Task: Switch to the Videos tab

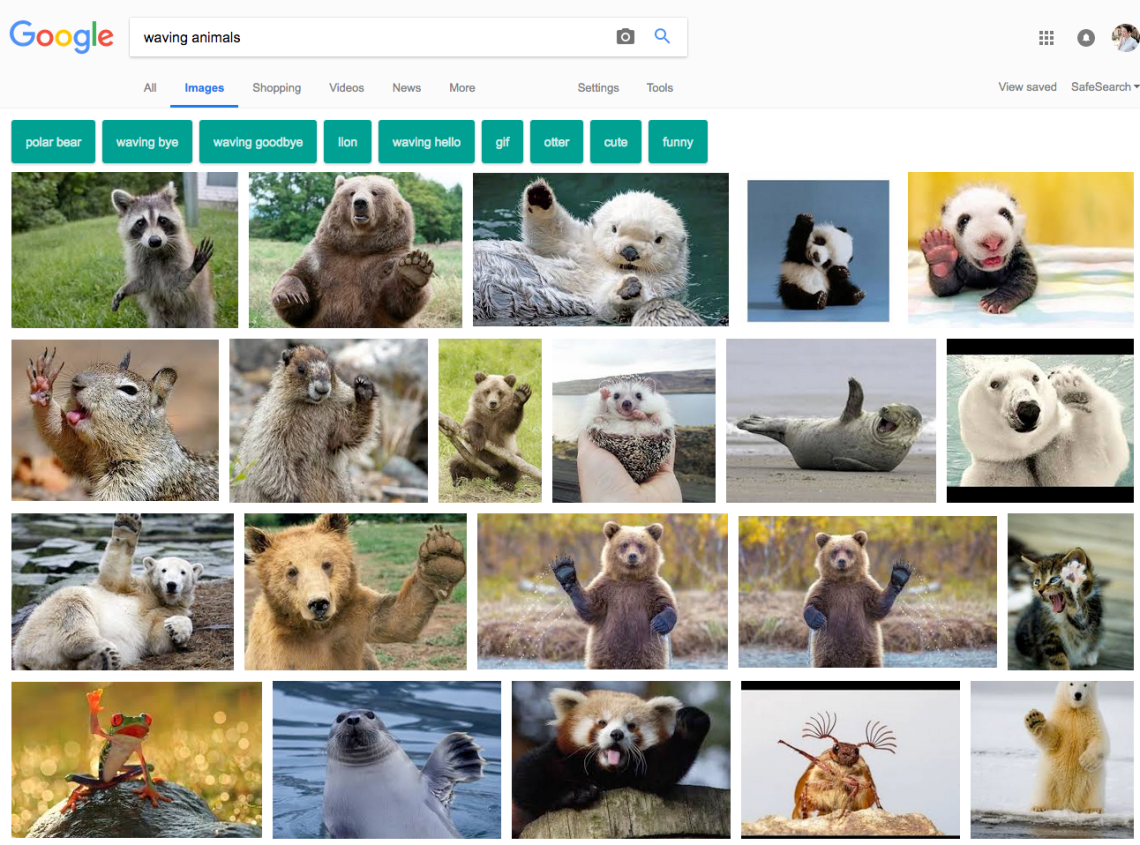Action: pos(346,88)
